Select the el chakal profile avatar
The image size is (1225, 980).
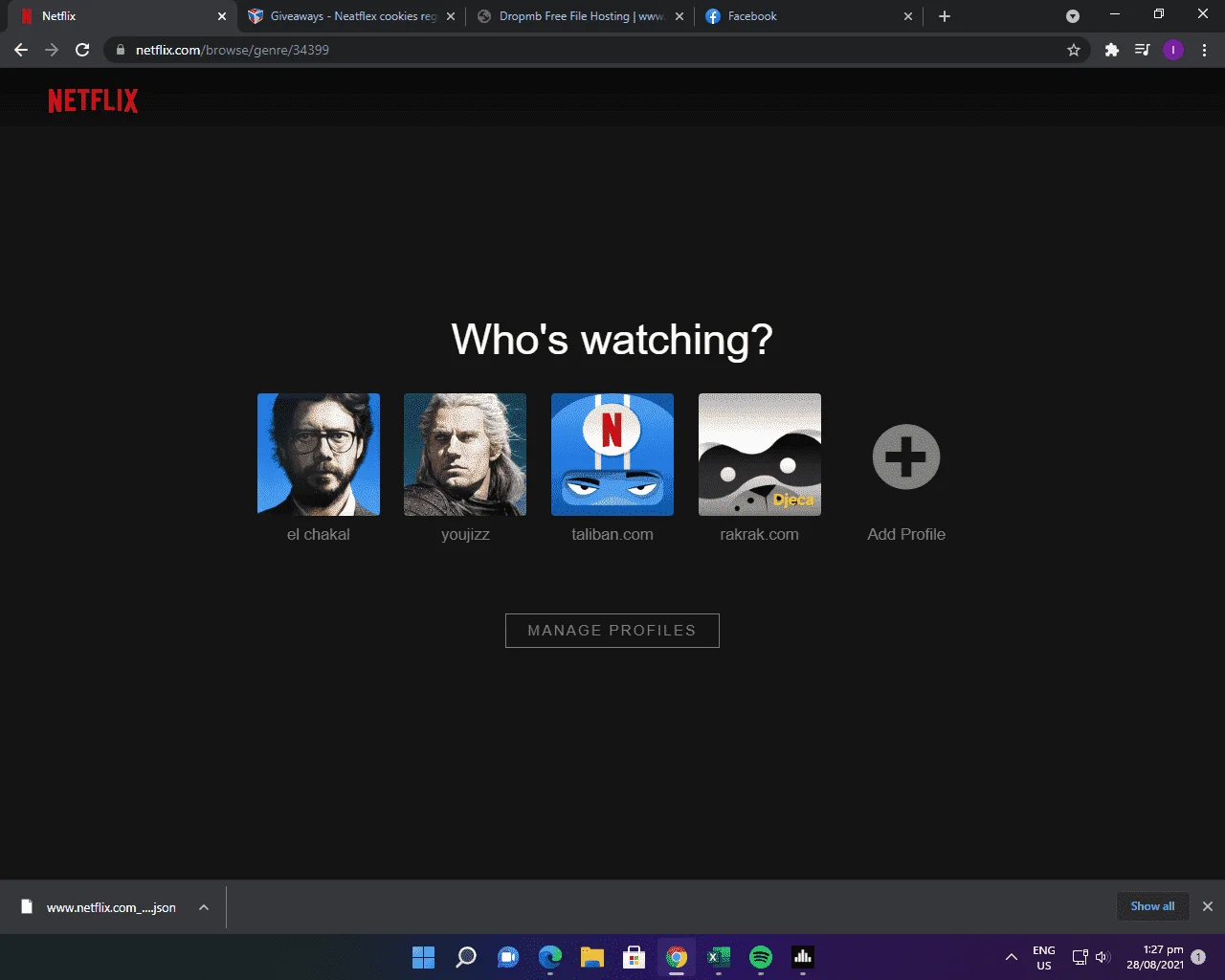tap(319, 455)
